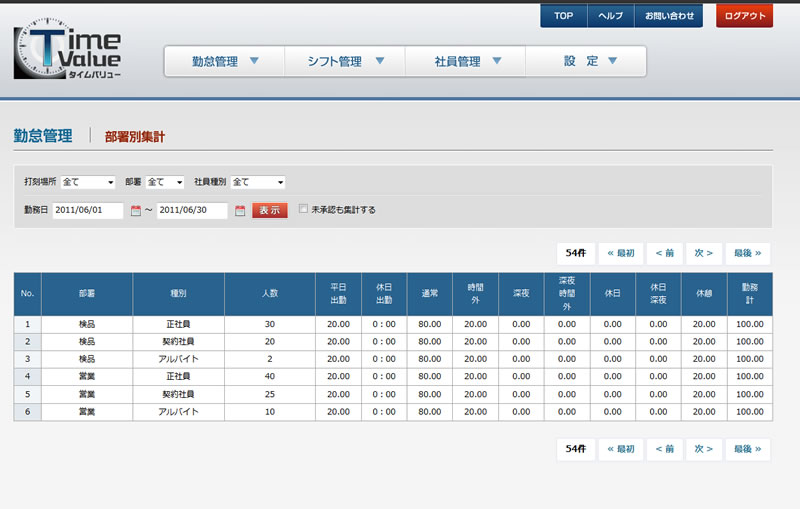Screen dimensions: 800x509
Task: Expand the シフト管理 menu
Action: tap(345, 61)
